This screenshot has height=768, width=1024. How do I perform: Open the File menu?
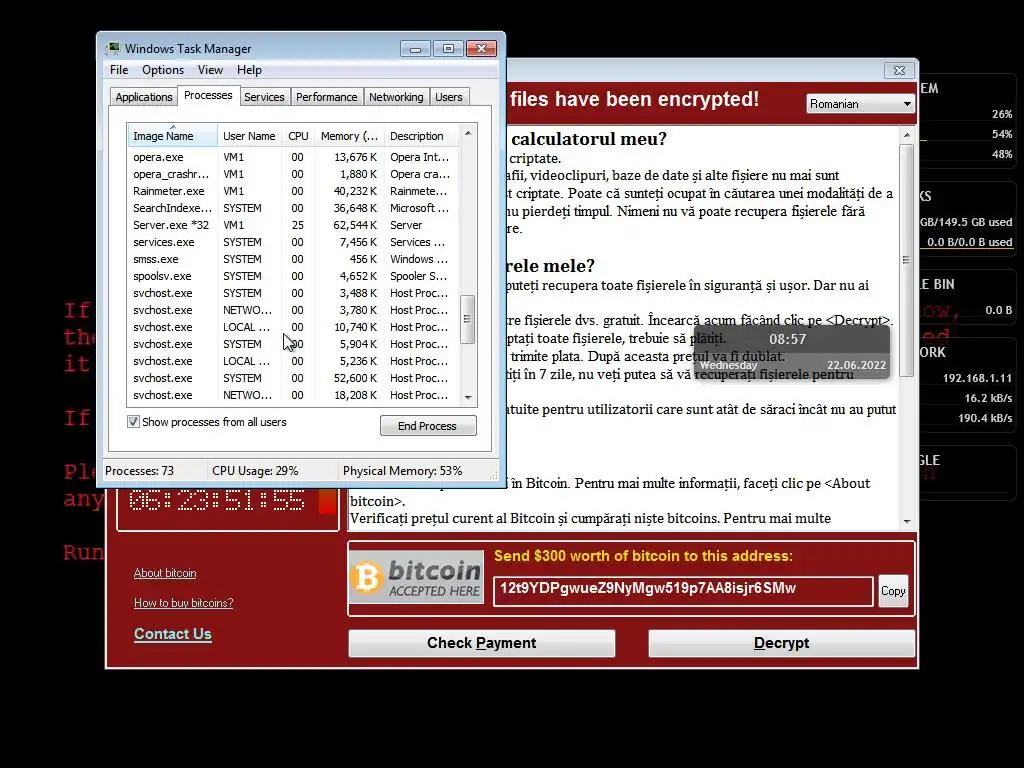[x=119, y=70]
